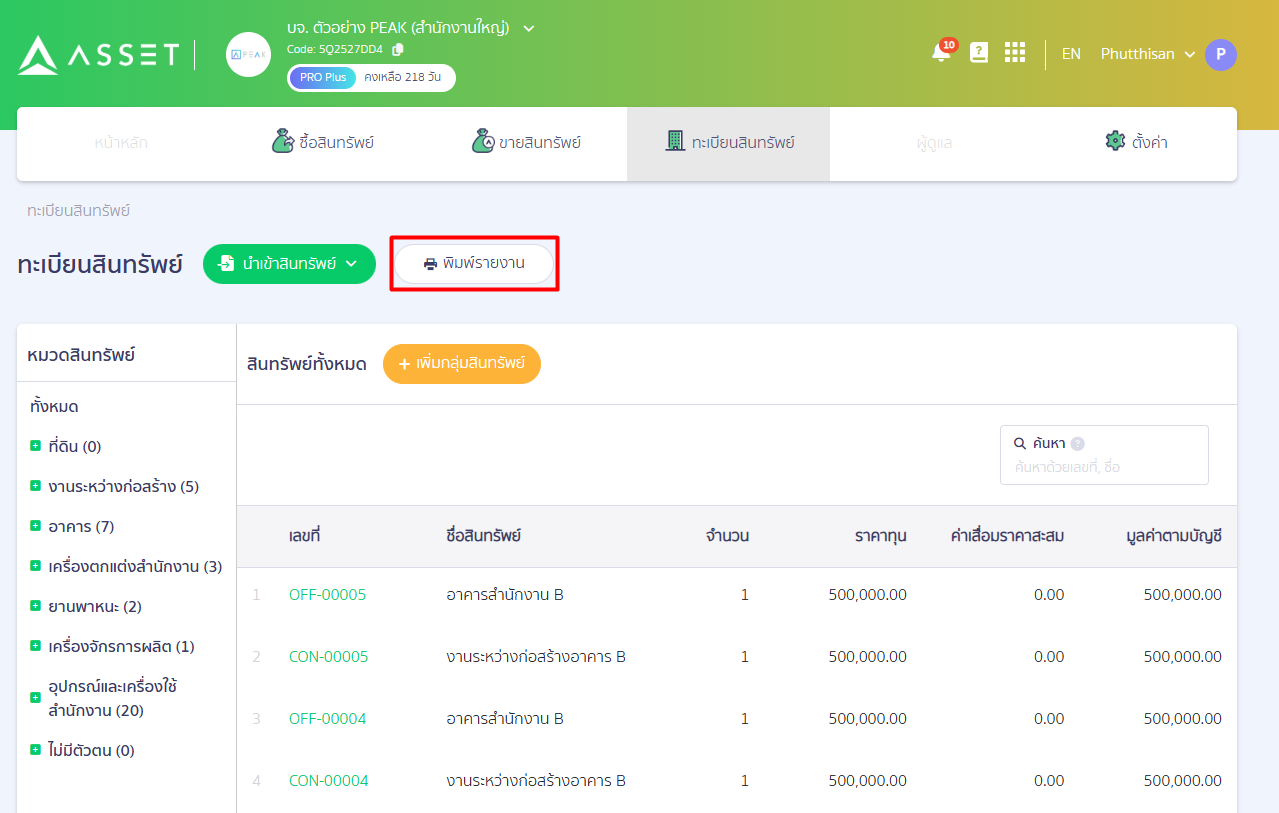Select the ทะเบียนสินทรัพย์ tab

tap(729, 142)
